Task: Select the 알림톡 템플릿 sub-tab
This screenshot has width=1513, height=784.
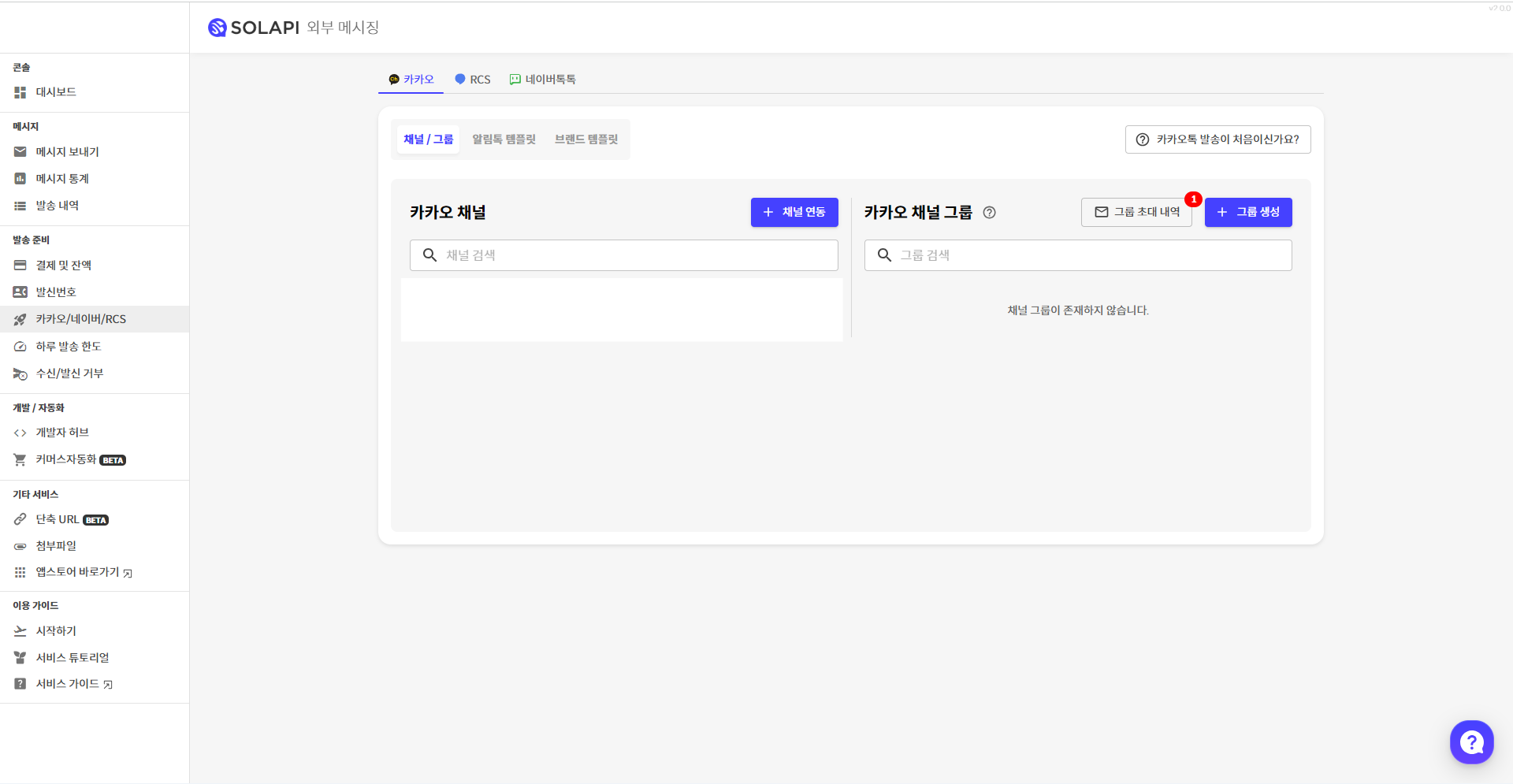Action: pyautogui.click(x=504, y=139)
